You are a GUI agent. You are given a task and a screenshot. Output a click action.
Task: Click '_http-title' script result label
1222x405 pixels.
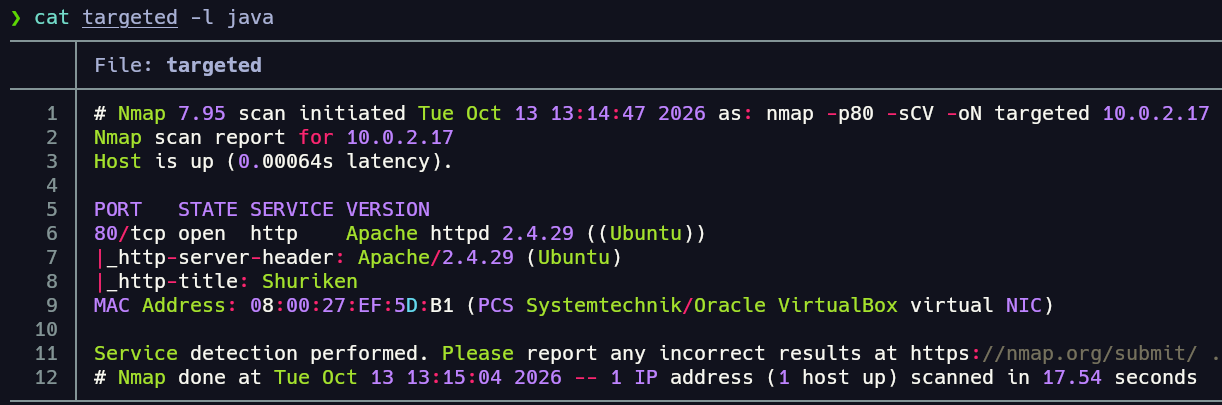pos(172,281)
